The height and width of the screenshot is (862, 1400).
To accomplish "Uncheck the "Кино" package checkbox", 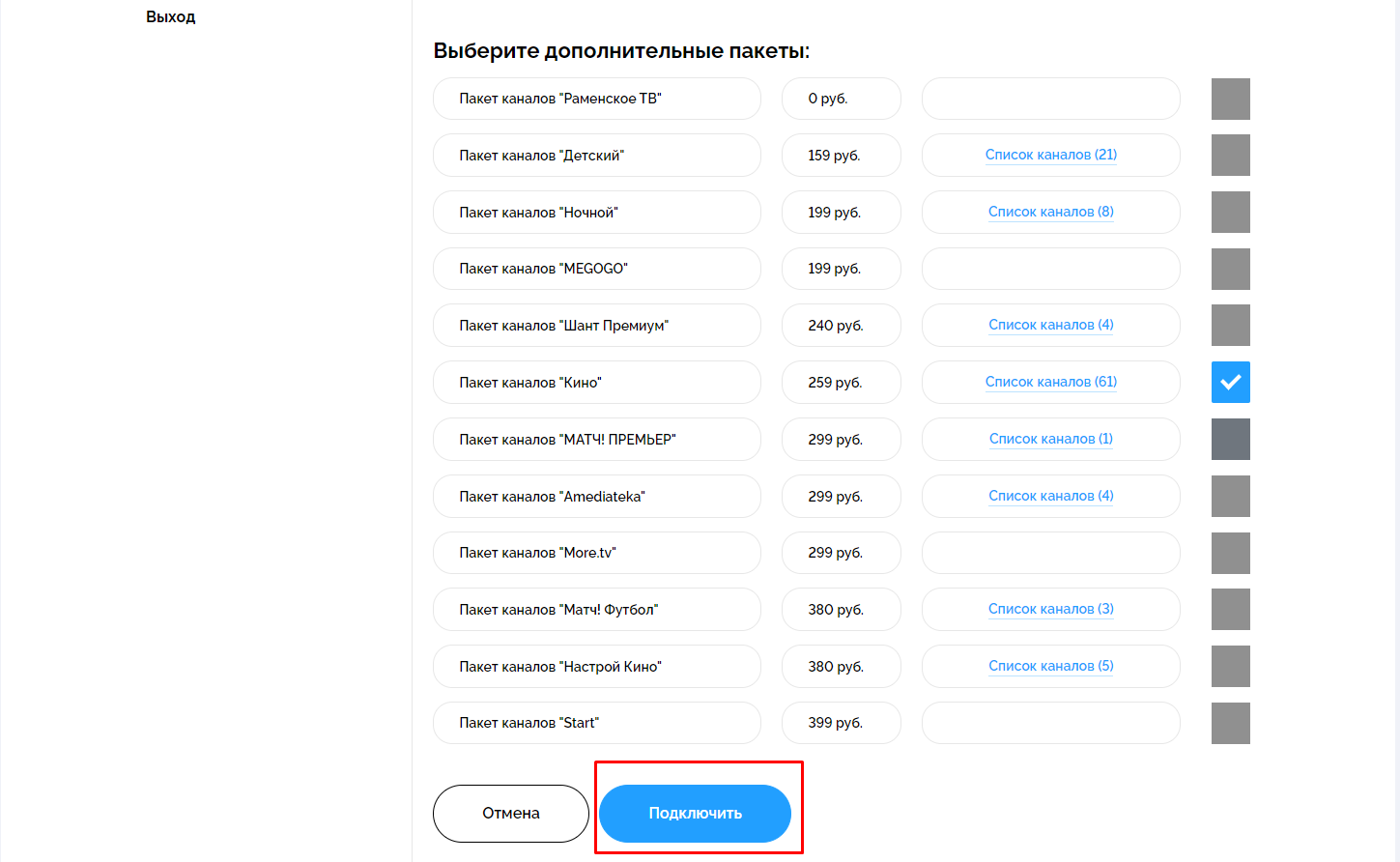I will [x=1230, y=383].
